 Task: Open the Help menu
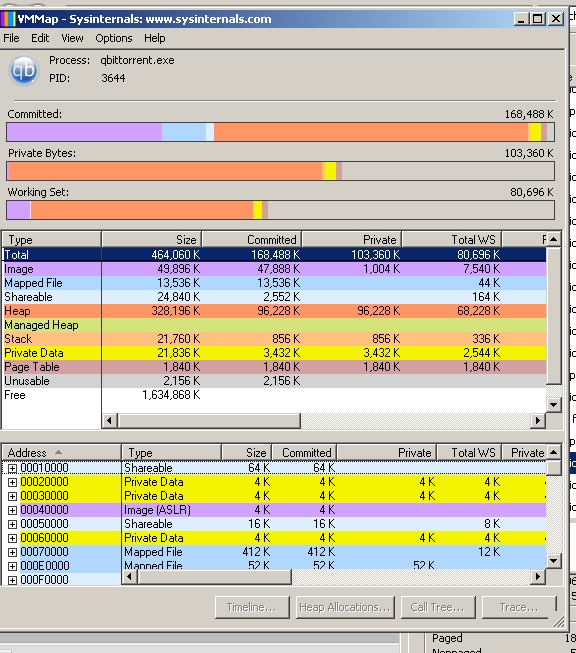[x=155, y=38]
